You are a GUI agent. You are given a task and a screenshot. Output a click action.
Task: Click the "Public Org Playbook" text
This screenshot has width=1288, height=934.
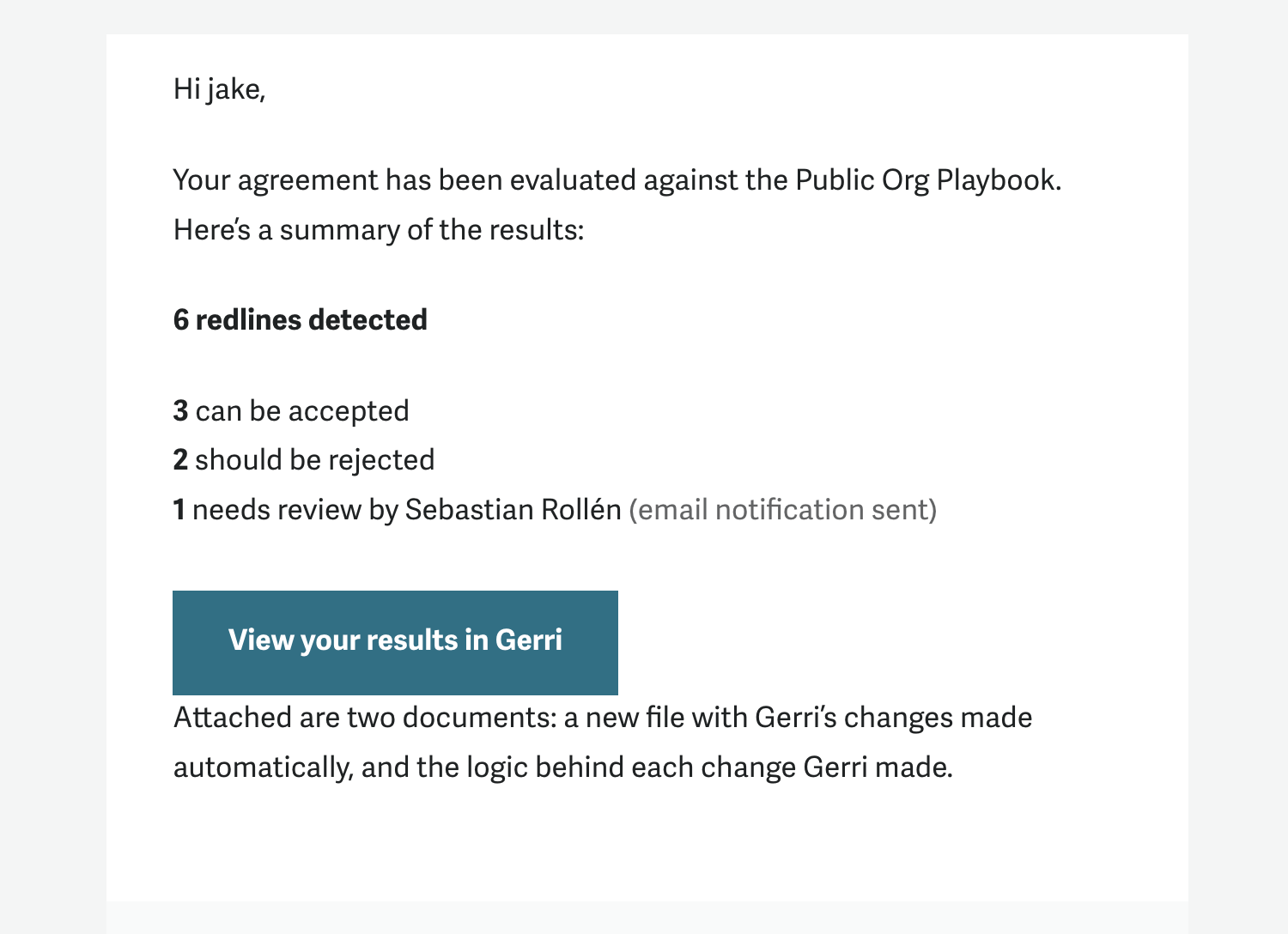[x=927, y=180]
